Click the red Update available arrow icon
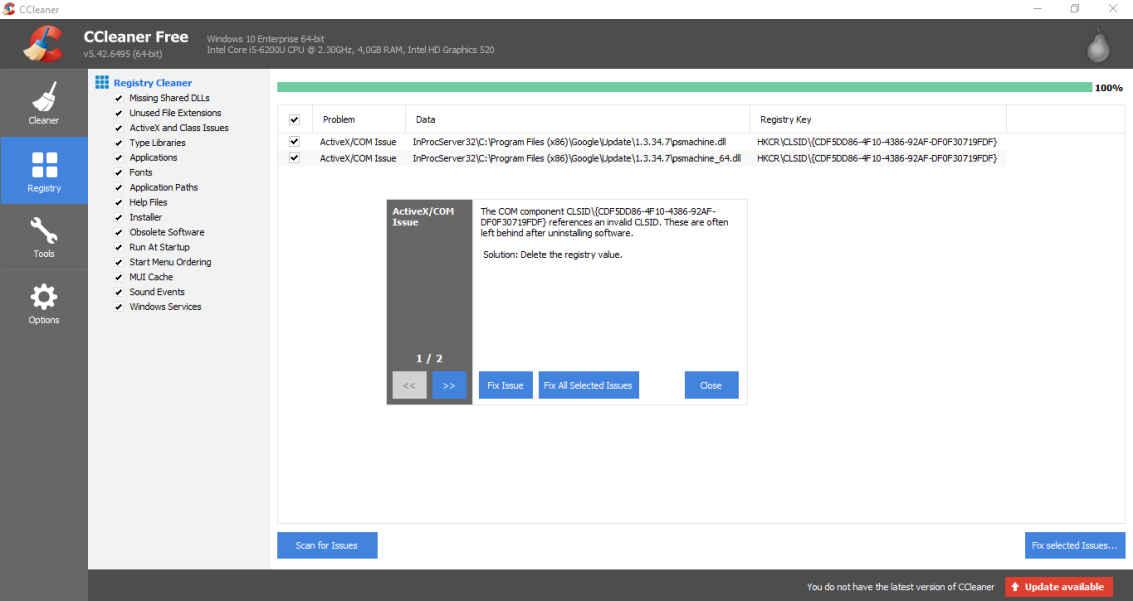The width and height of the screenshot is (1133, 601). click(x=1015, y=587)
